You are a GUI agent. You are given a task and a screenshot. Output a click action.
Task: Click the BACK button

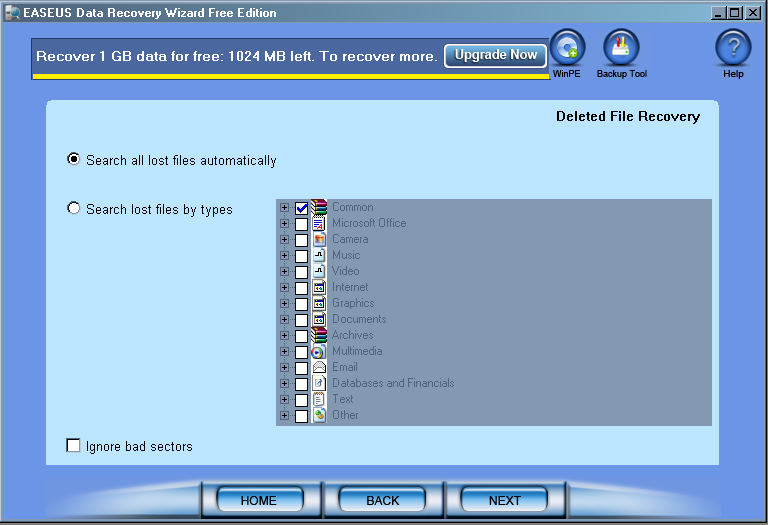(383, 500)
